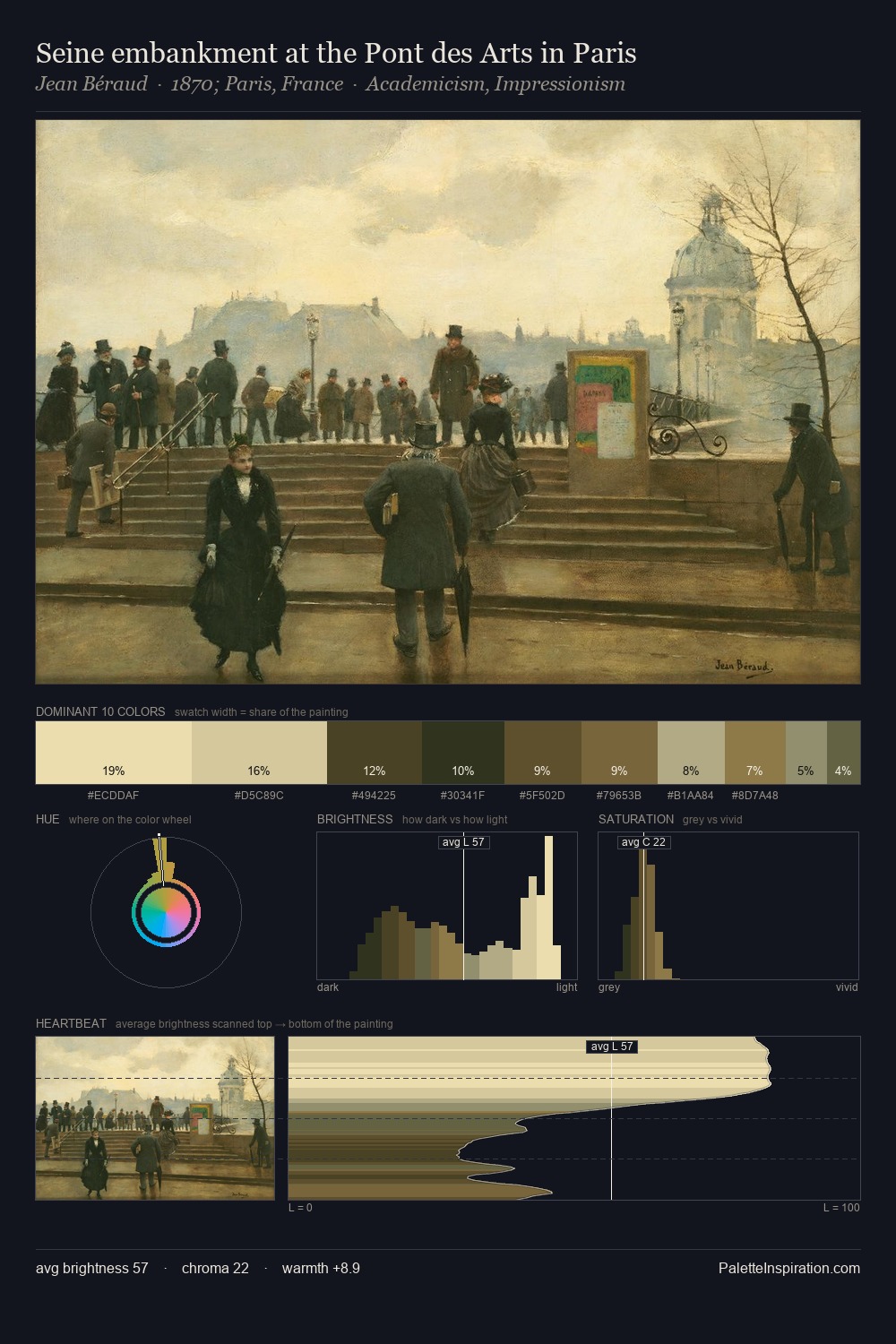Choose the 10% #30341F swatch

(x=463, y=753)
